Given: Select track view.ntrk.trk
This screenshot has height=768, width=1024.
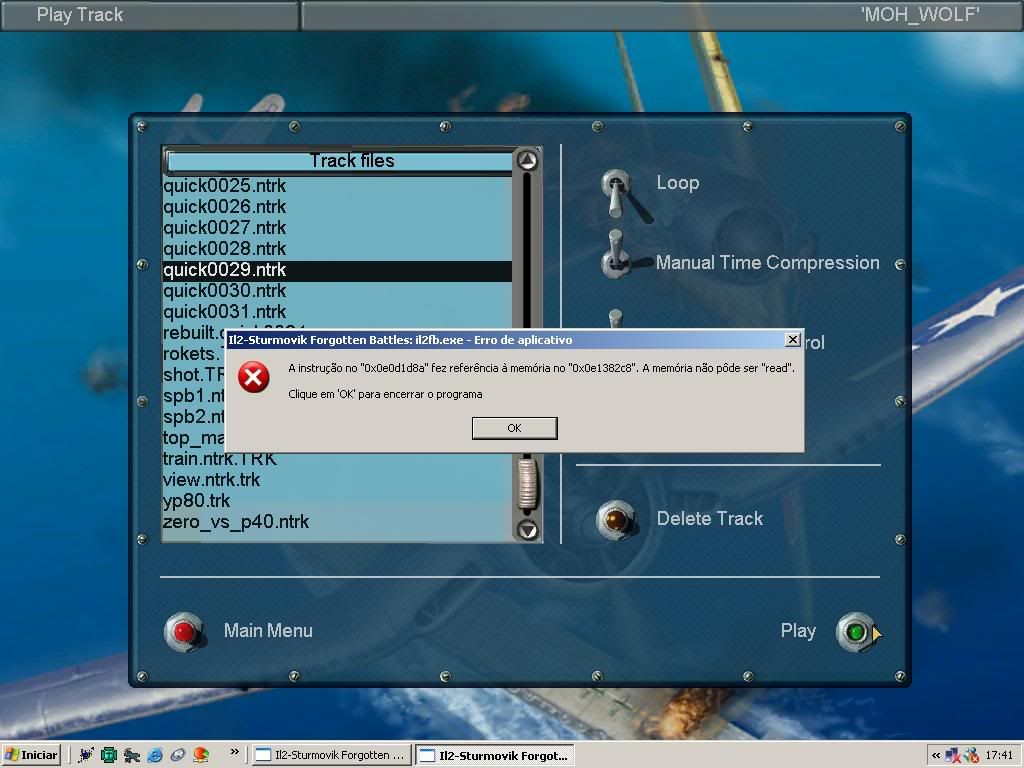Looking at the screenshot, I should click(337, 480).
